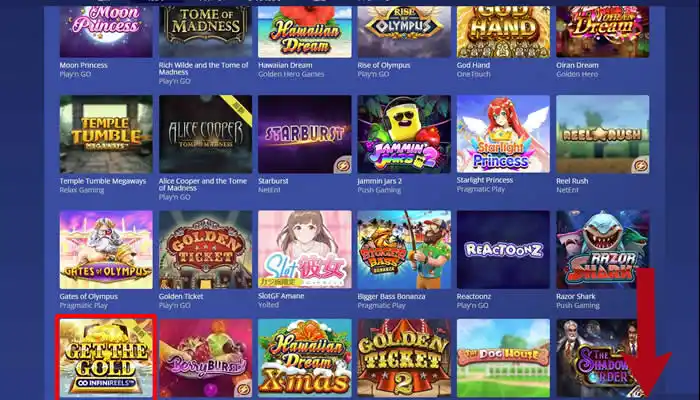Click the lightning badge on Berryburst thumbnail

(x=243, y=389)
